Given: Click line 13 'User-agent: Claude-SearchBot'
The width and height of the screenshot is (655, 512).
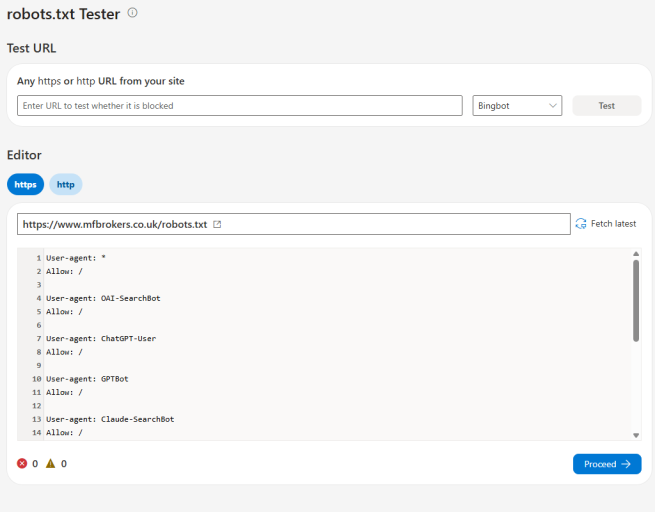Looking at the screenshot, I should click(110, 419).
